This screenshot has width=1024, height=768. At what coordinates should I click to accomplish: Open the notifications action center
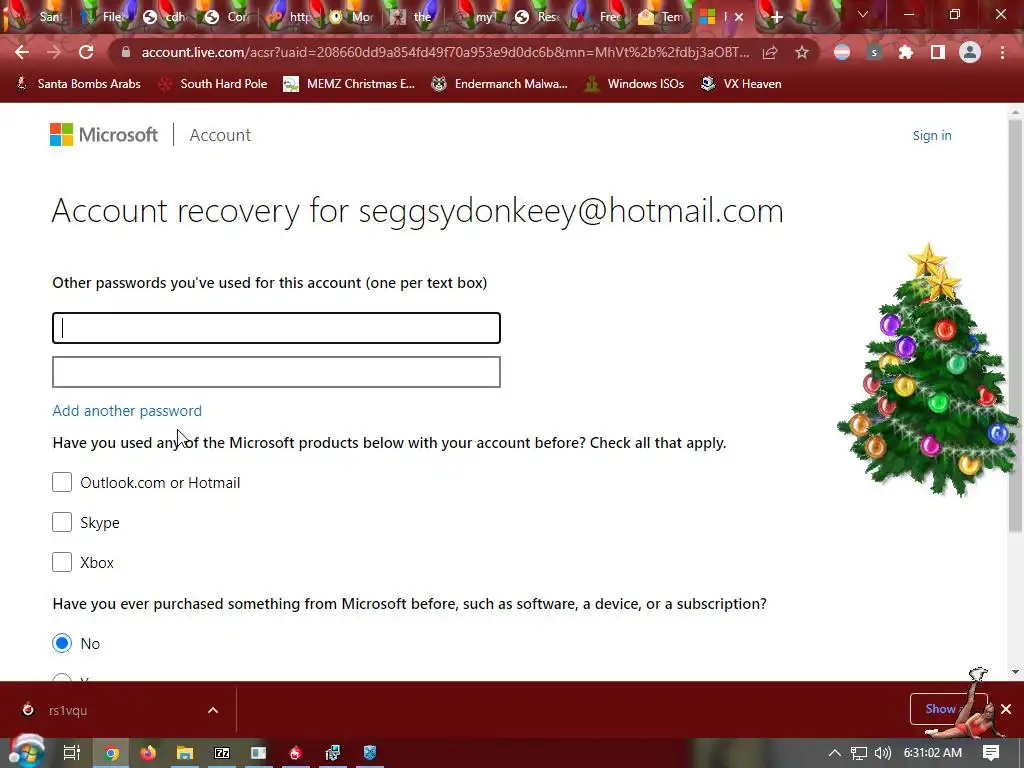(991, 753)
